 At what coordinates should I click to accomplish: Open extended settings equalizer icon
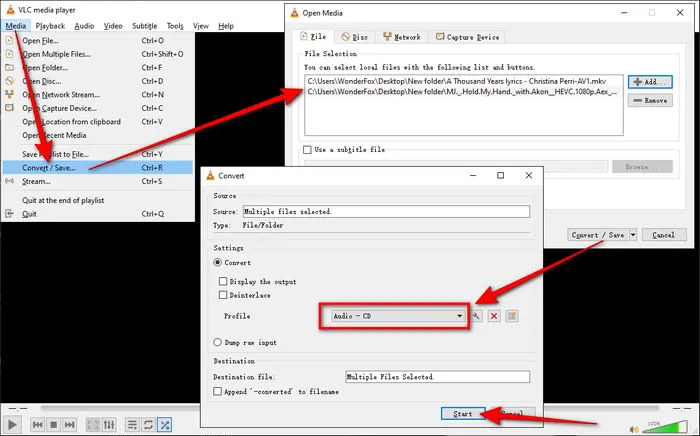[x=109, y=424]
